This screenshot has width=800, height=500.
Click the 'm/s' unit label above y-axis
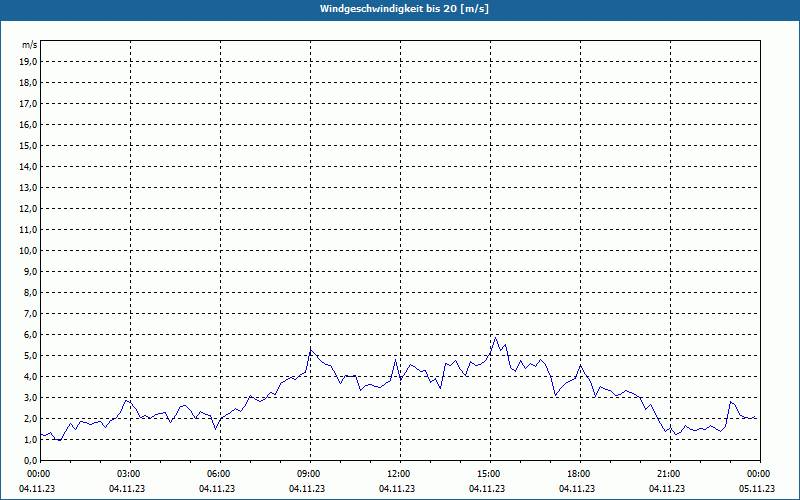tap(30, 45)
